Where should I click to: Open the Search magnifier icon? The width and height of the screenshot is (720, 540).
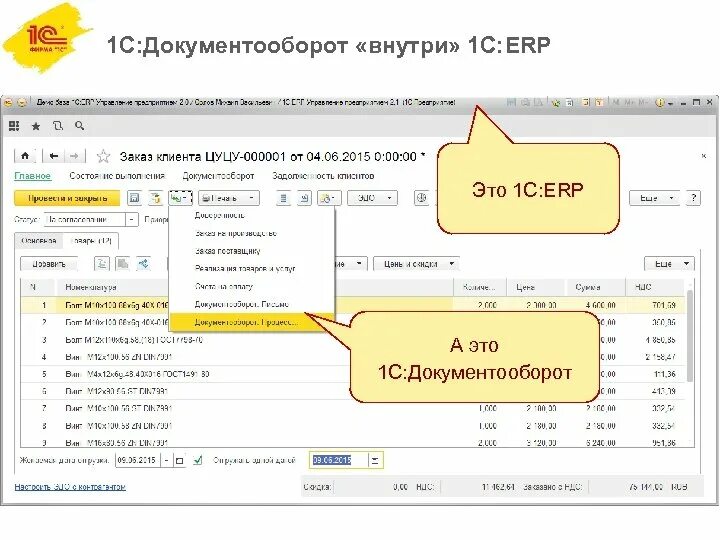[x=79, y=126]
